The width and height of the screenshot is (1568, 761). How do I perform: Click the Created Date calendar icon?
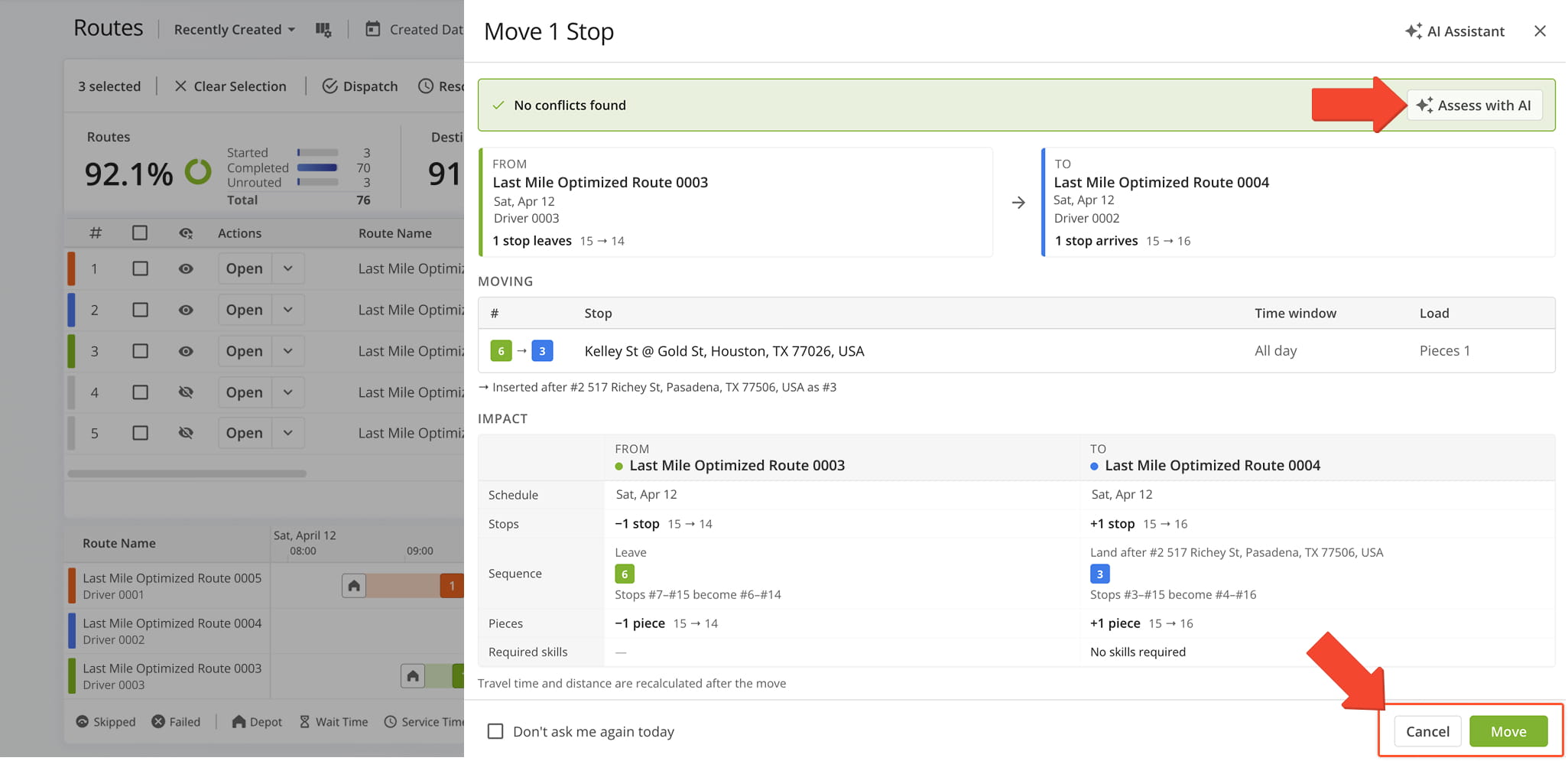tap(372, 29)
